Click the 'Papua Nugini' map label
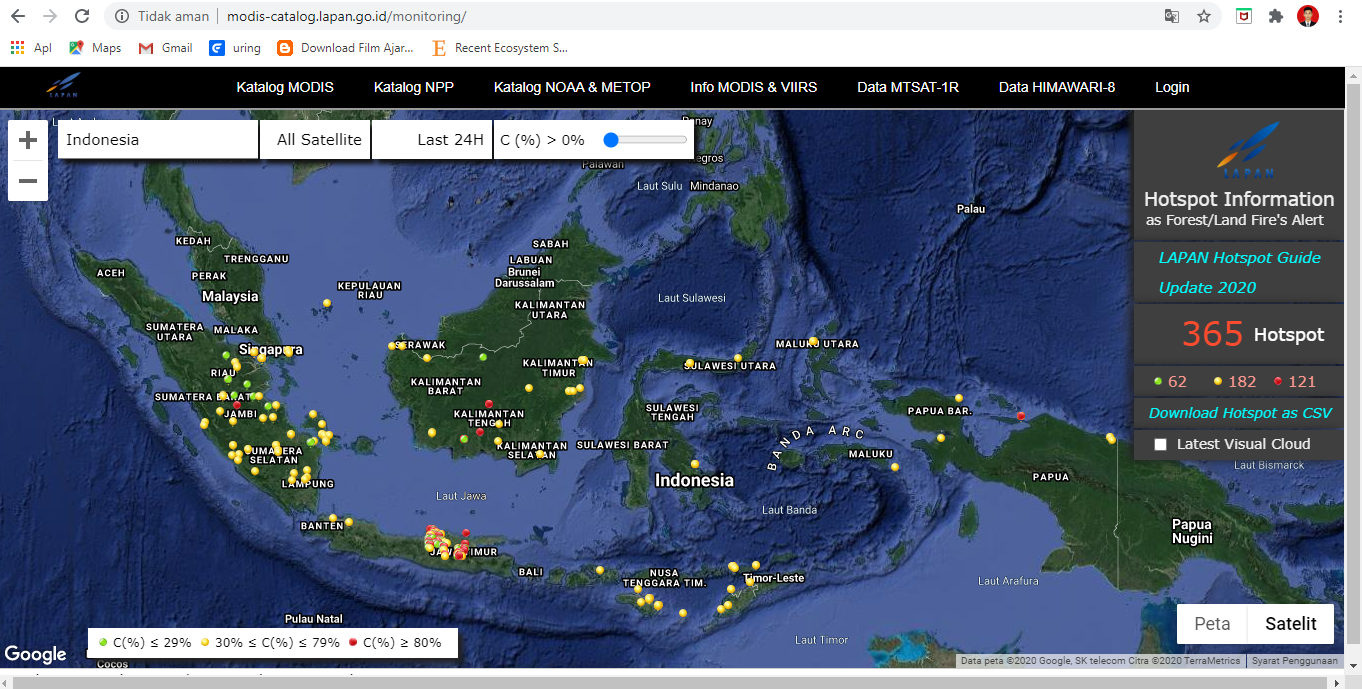The height and width of the screenshot is (689, 1362). click(x=1192, y=531)
